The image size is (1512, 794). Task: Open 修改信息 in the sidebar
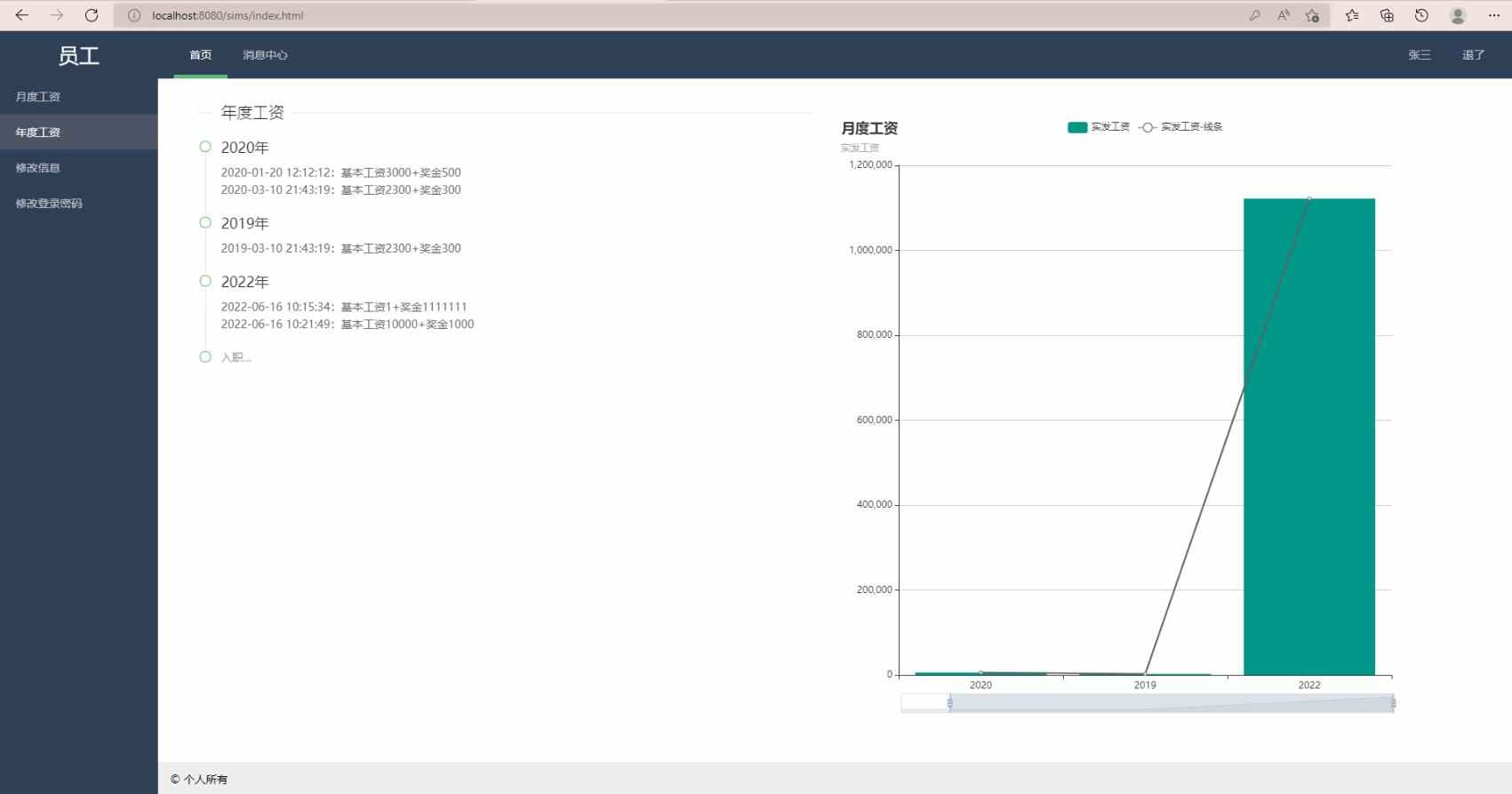pyautogui.click(x=79, y=168)
